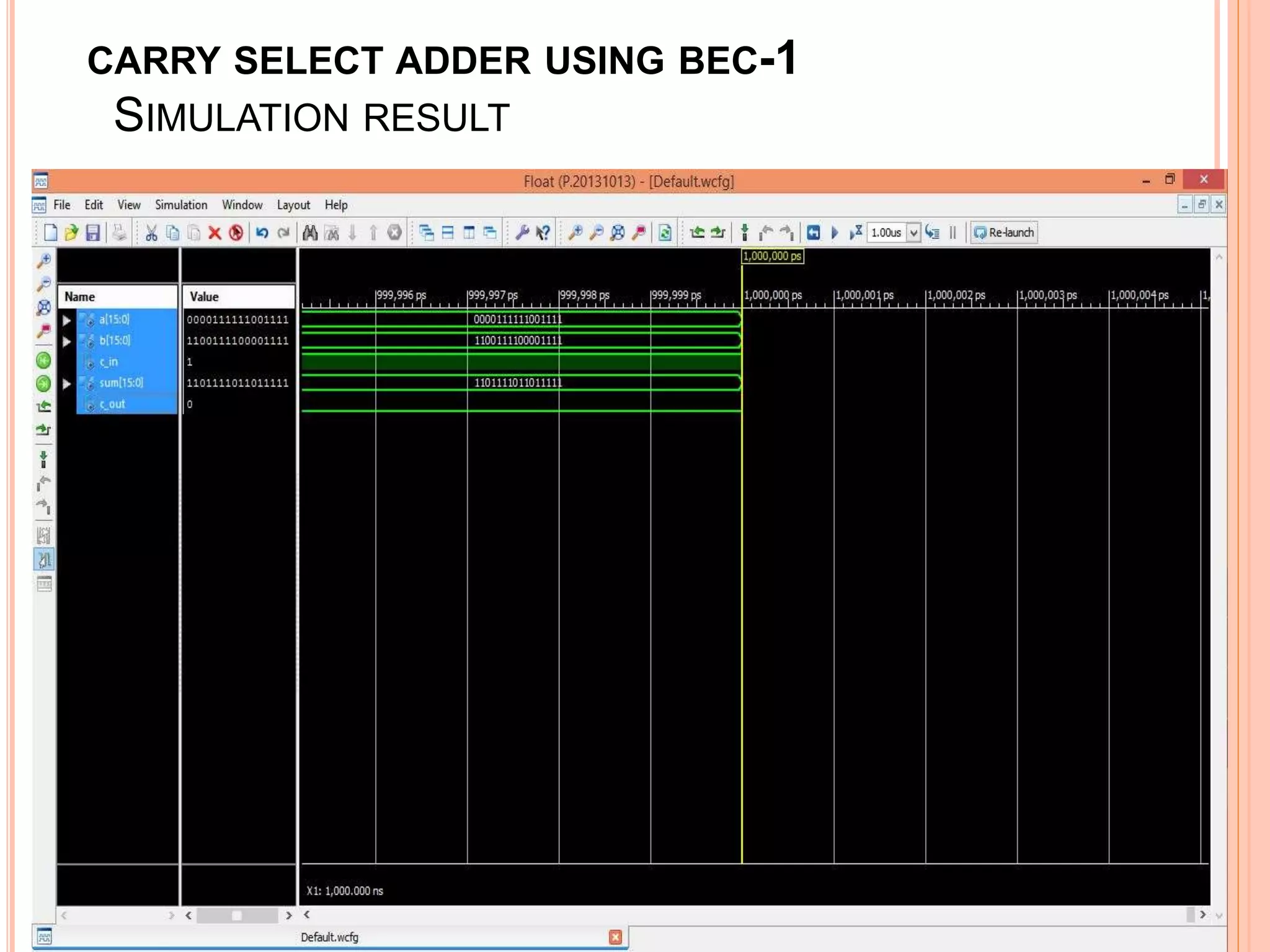Click the Copy toolbar icon

coord(173,233)
